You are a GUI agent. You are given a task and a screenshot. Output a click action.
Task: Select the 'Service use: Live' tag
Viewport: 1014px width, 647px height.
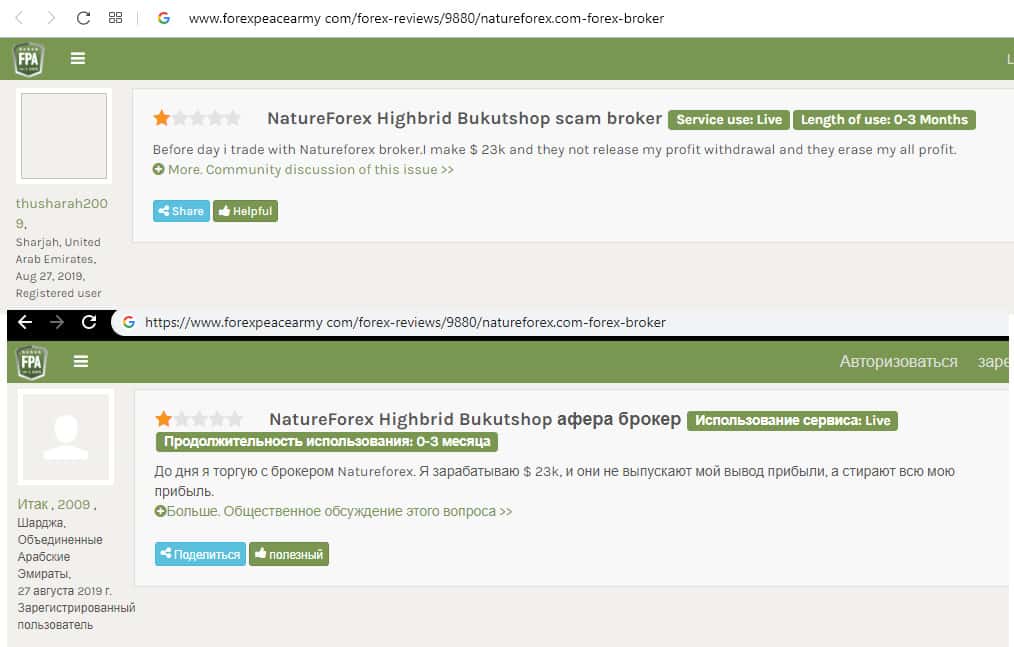[x=729, y=120]
